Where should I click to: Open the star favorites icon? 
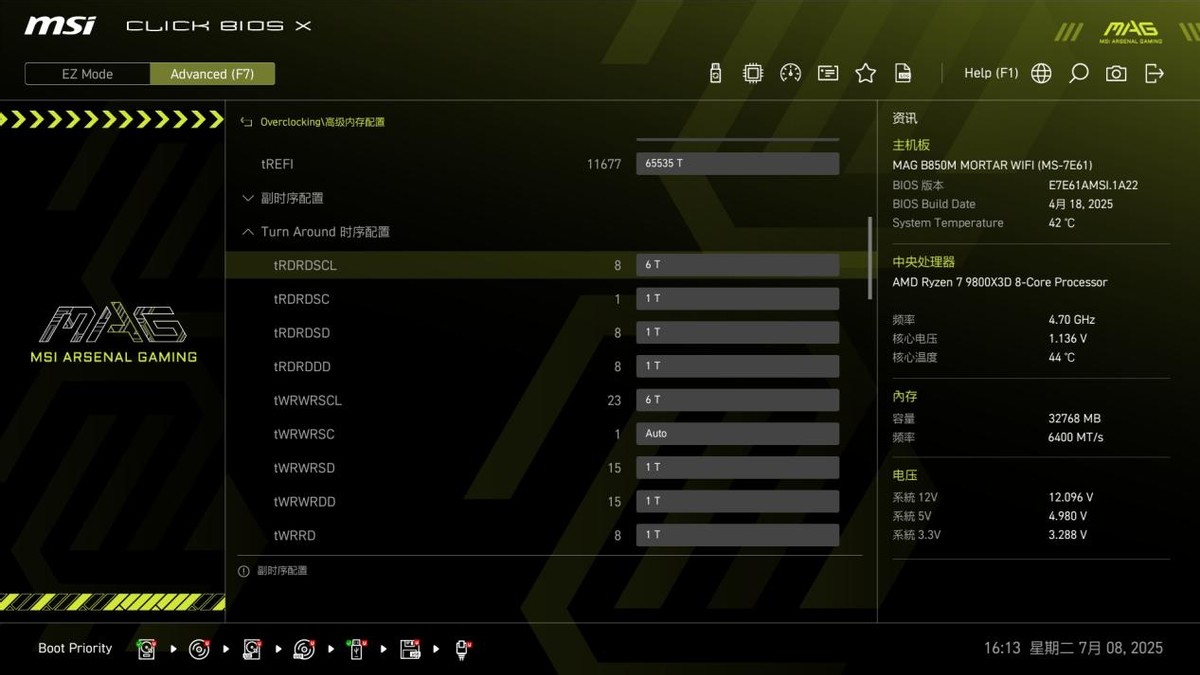click(x=866, y=73)
